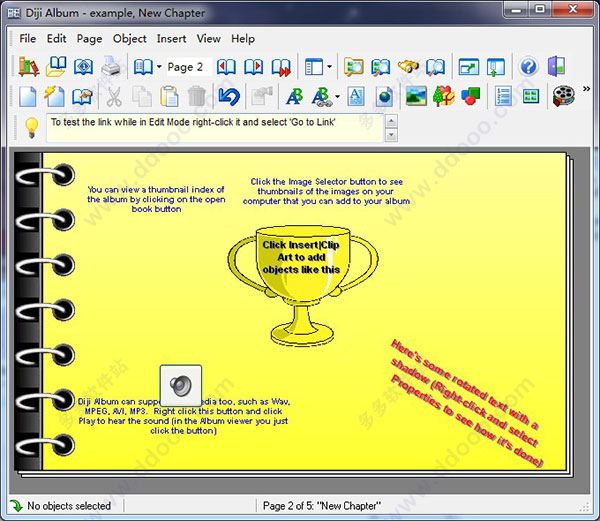Open album properties book icon
The image size is (600, 521).
83,67
